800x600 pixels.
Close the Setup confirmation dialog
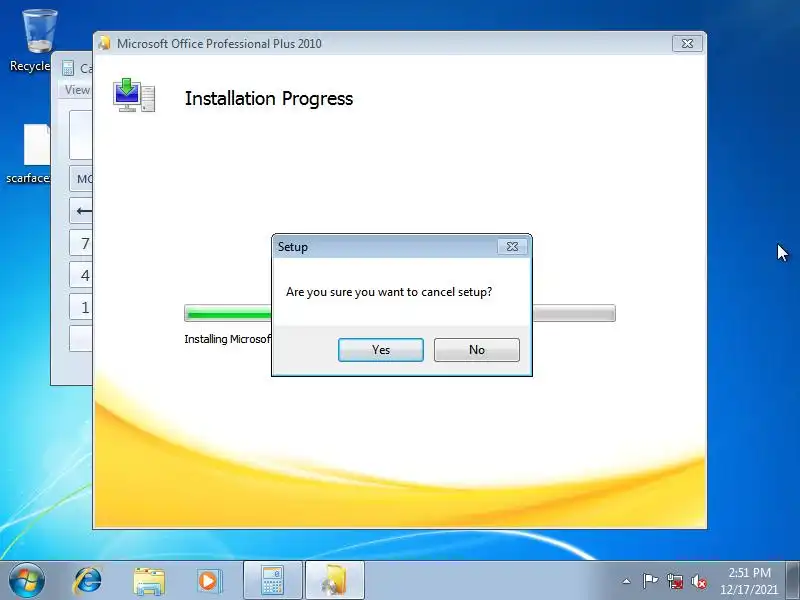point(512,246)
